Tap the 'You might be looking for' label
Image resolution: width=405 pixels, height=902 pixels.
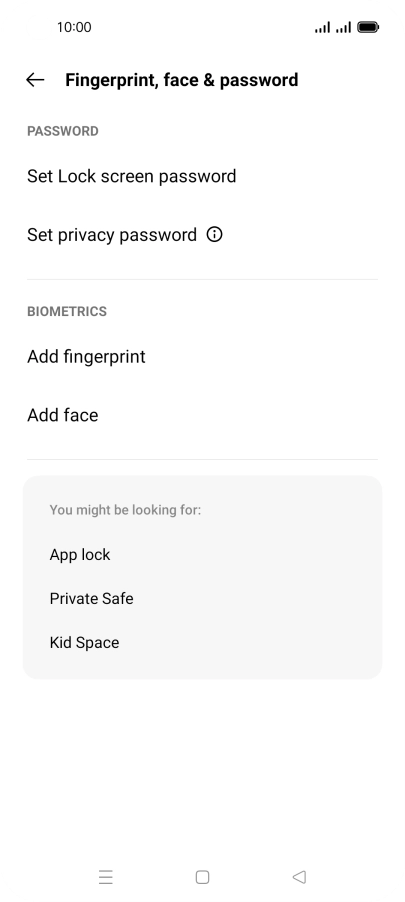pos(125,510)
